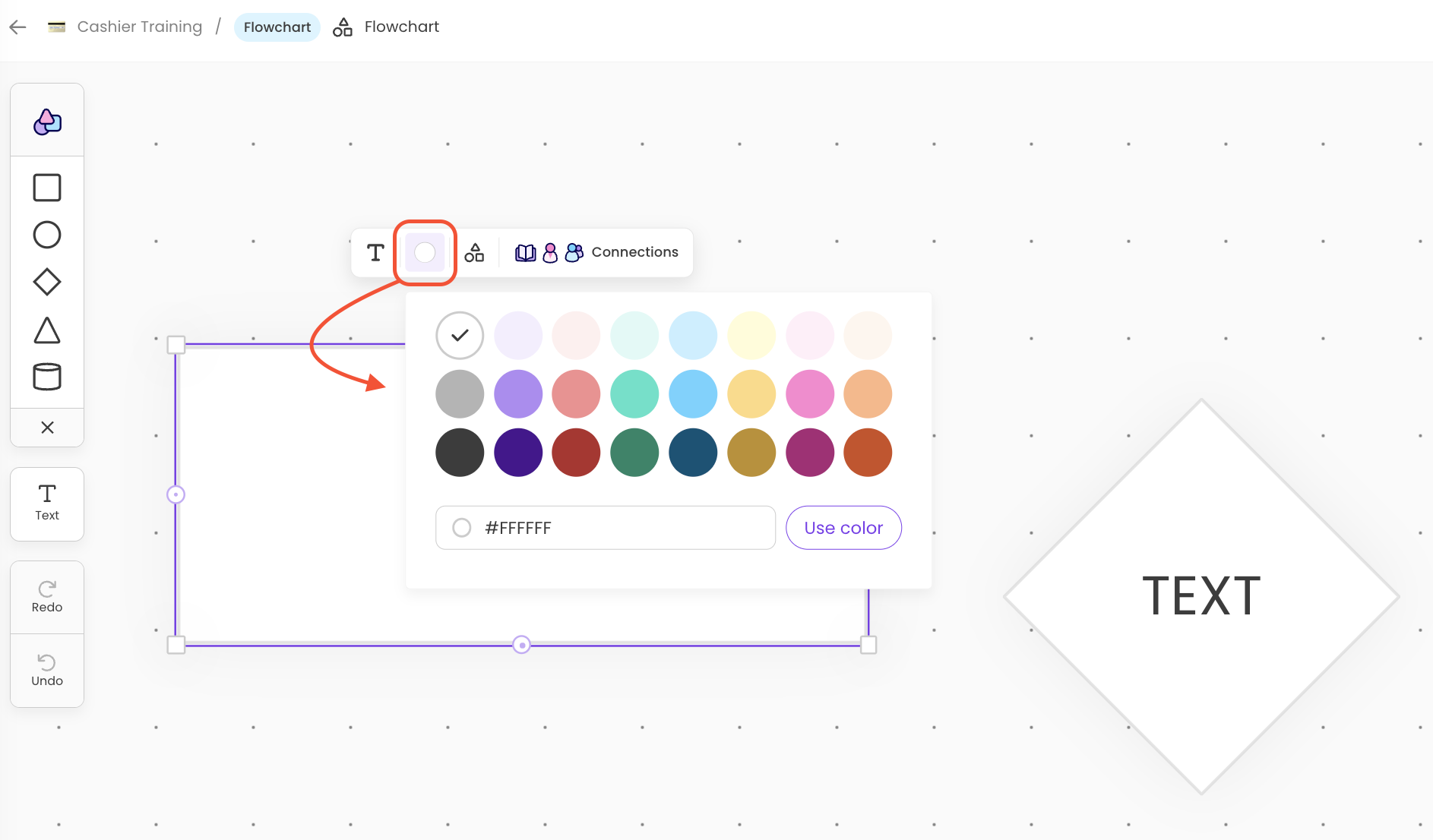The height and width of the screenshot is (840, 1433).
Task: Click the Undo button
Action: point(47,670)
